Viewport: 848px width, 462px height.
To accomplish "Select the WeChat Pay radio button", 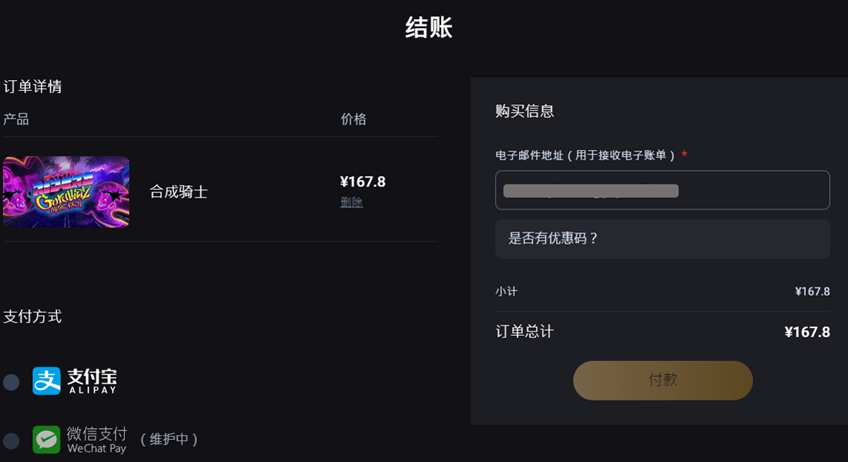I will click(11, 440).
